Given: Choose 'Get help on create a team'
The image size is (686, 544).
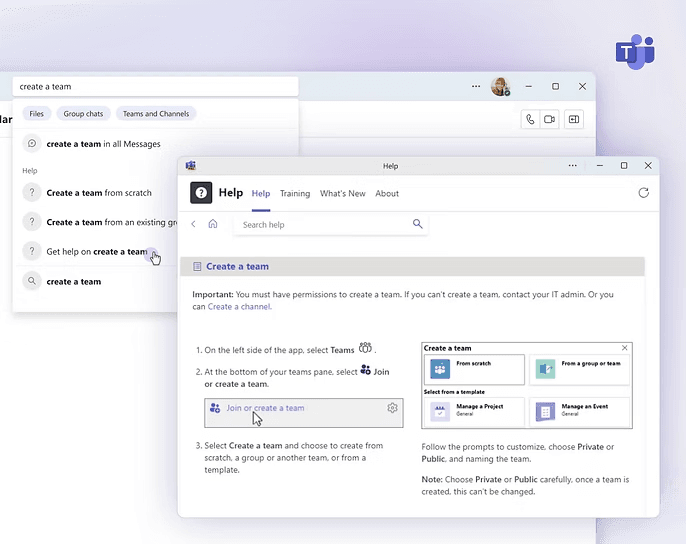Looking at the screenshot, I should click(98, 251).
